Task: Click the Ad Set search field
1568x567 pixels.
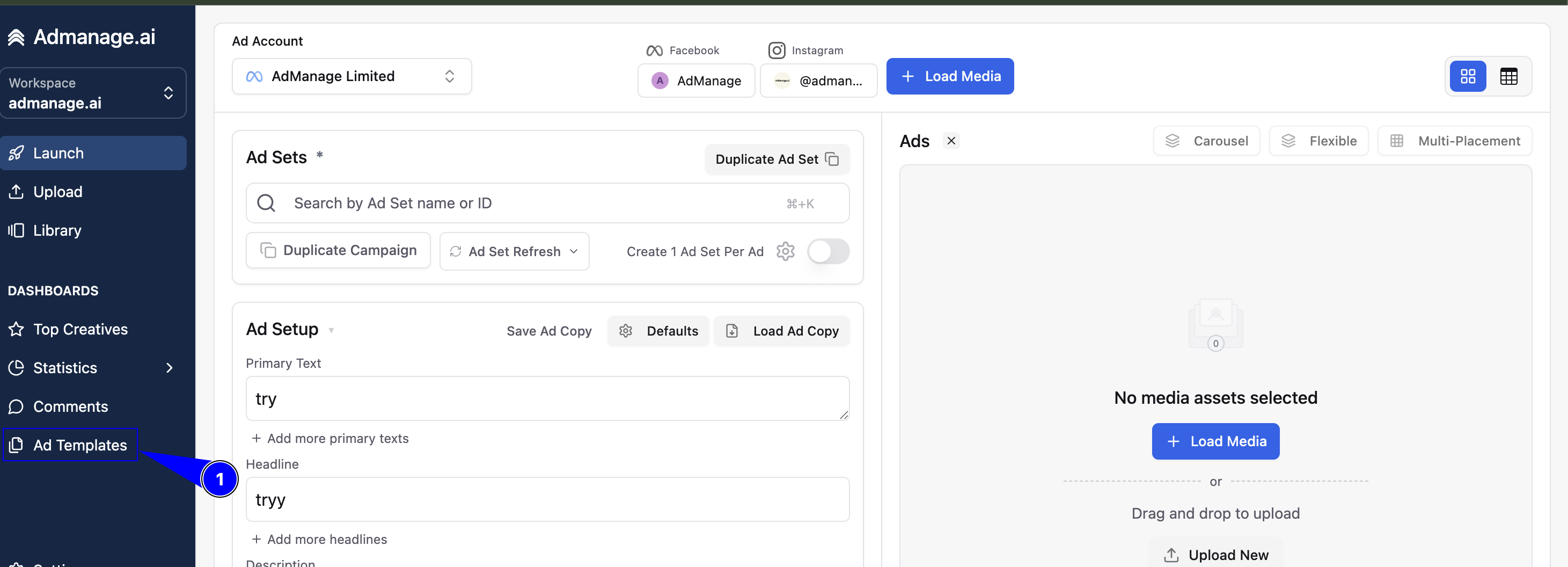Action: pos(547,203)
